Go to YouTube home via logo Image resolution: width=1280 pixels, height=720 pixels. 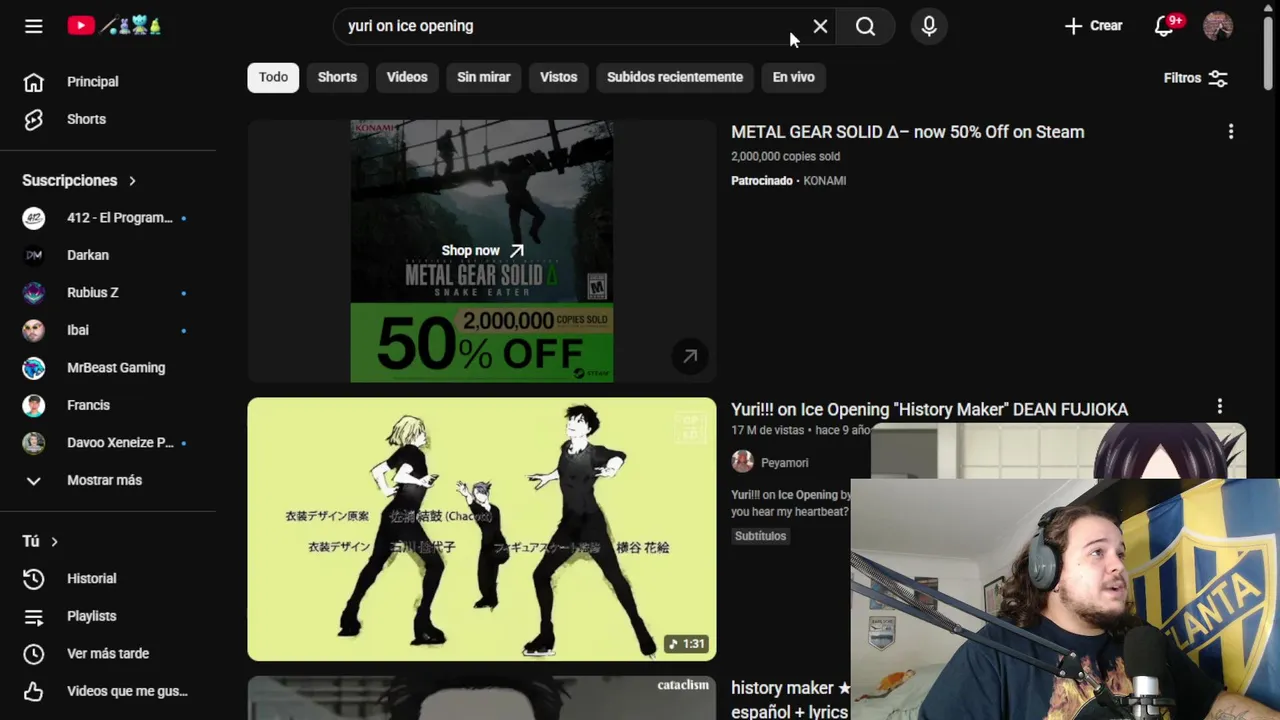[114, 26]
